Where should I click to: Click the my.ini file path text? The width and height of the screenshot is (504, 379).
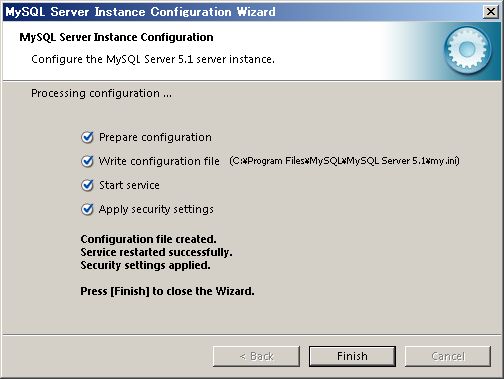(x=344, y=161)
